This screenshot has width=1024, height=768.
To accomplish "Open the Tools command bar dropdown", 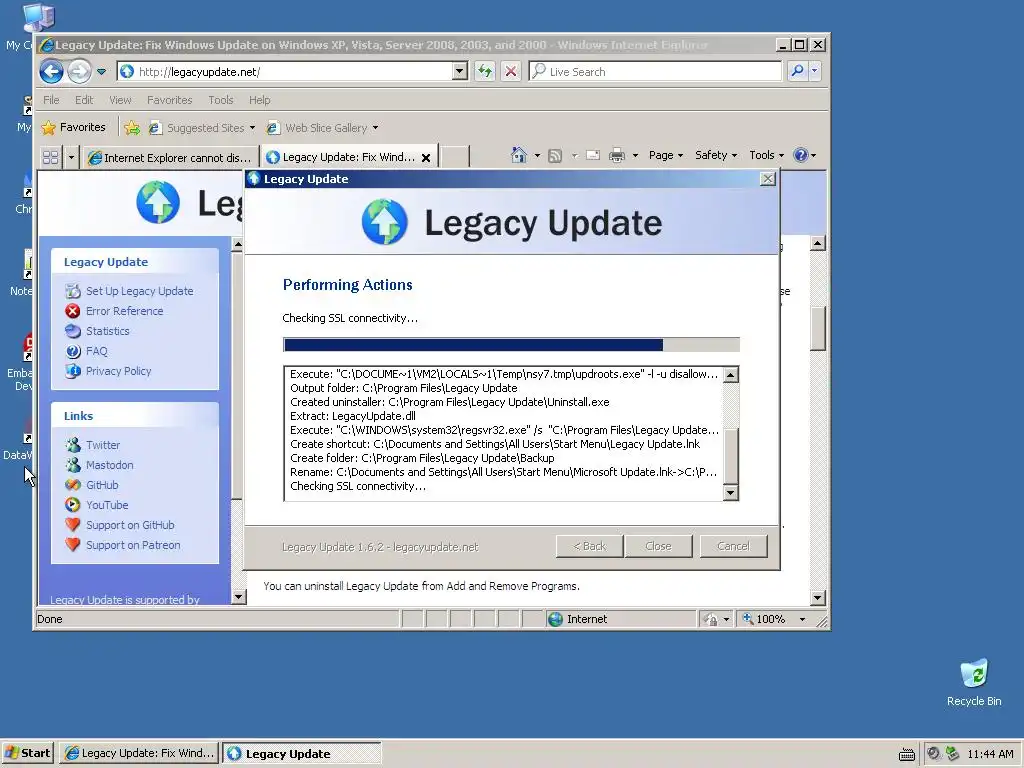I will point(766,155).
